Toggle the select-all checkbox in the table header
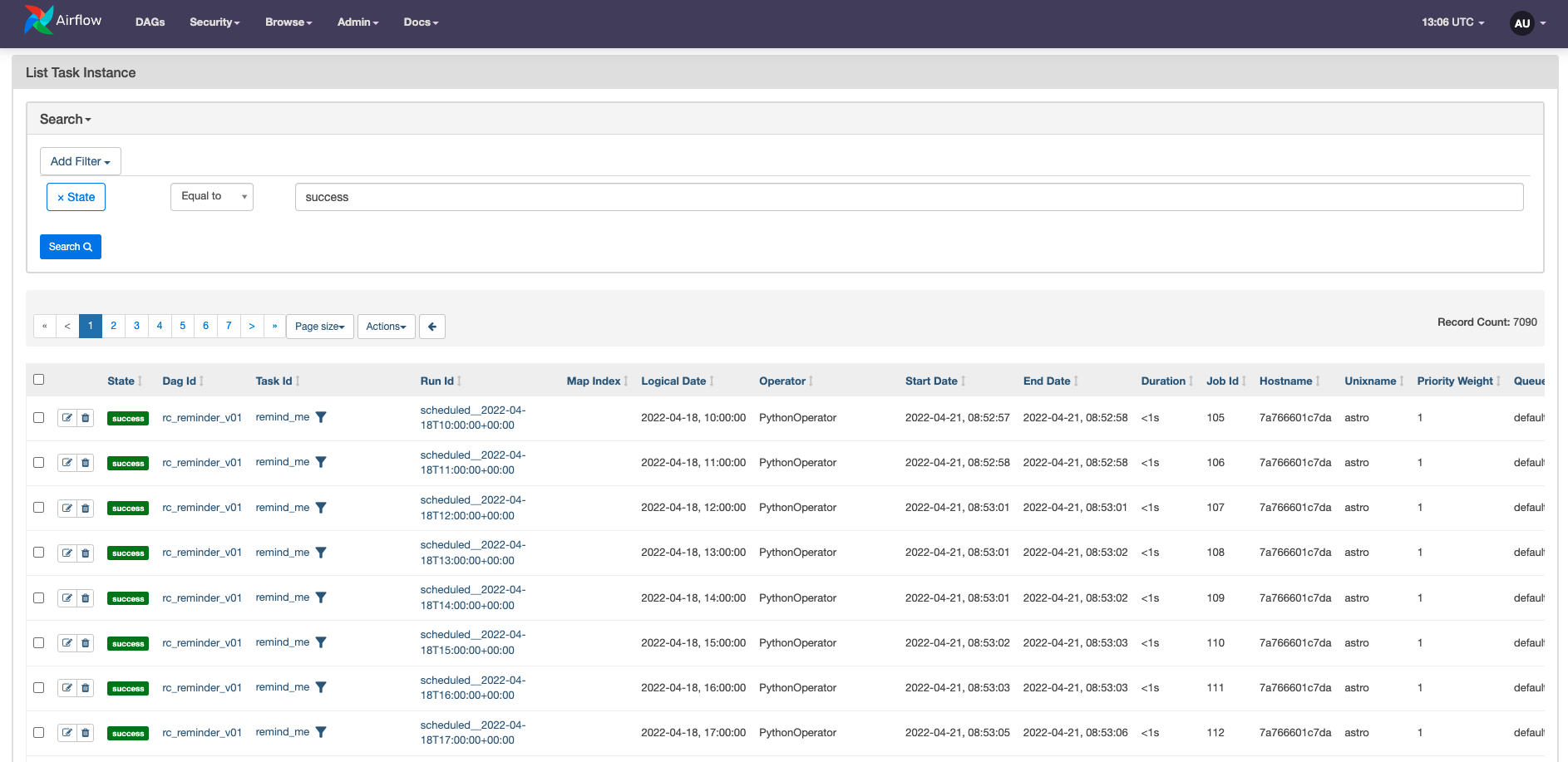Screen dimensions: 1568x762 pyautogui.click(x=39, y=379)
